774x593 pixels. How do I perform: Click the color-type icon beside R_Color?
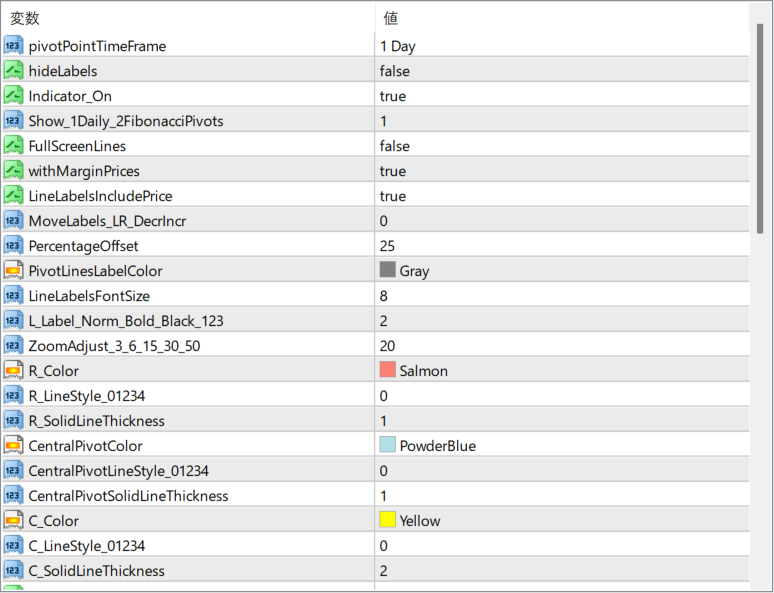click(x=13, y=371)
